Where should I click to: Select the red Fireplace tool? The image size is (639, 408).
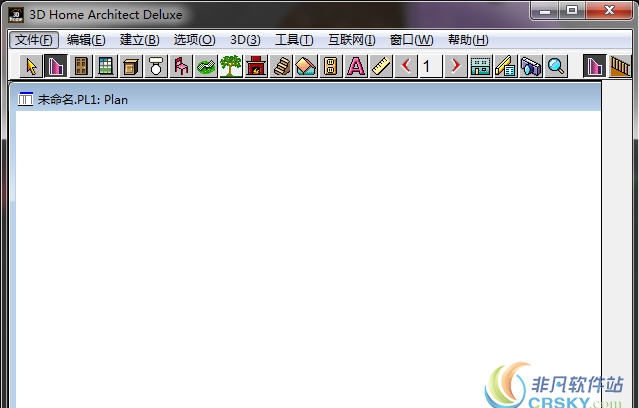pos(256,66)
